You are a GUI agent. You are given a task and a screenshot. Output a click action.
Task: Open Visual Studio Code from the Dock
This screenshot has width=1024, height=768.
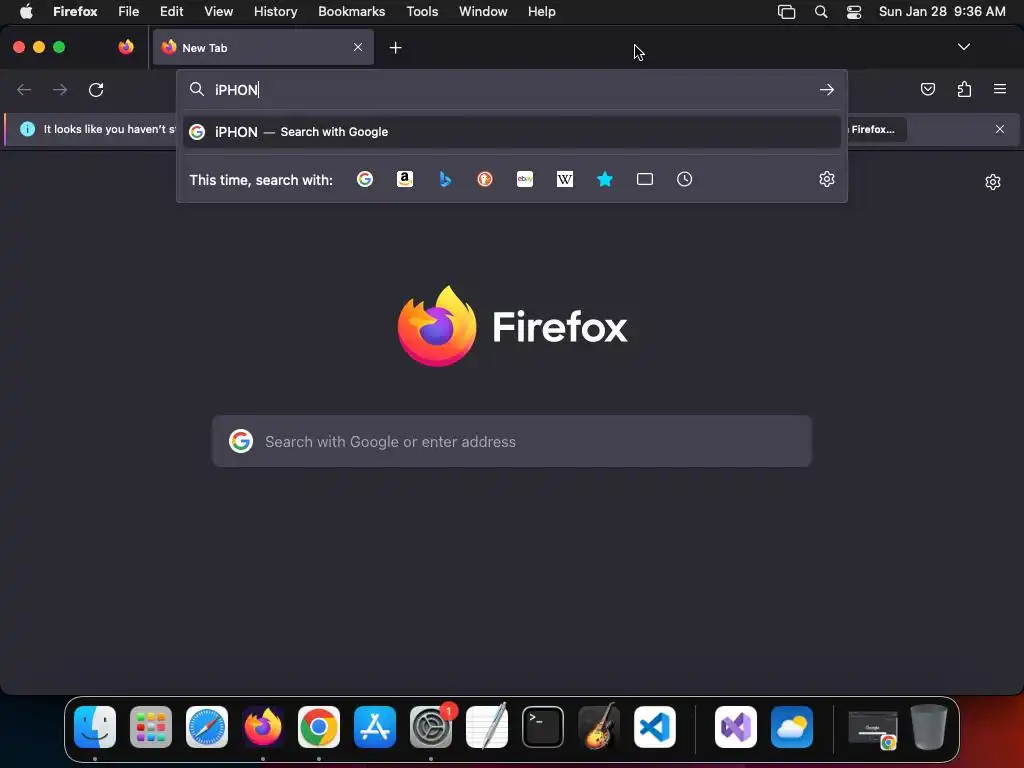654,727
